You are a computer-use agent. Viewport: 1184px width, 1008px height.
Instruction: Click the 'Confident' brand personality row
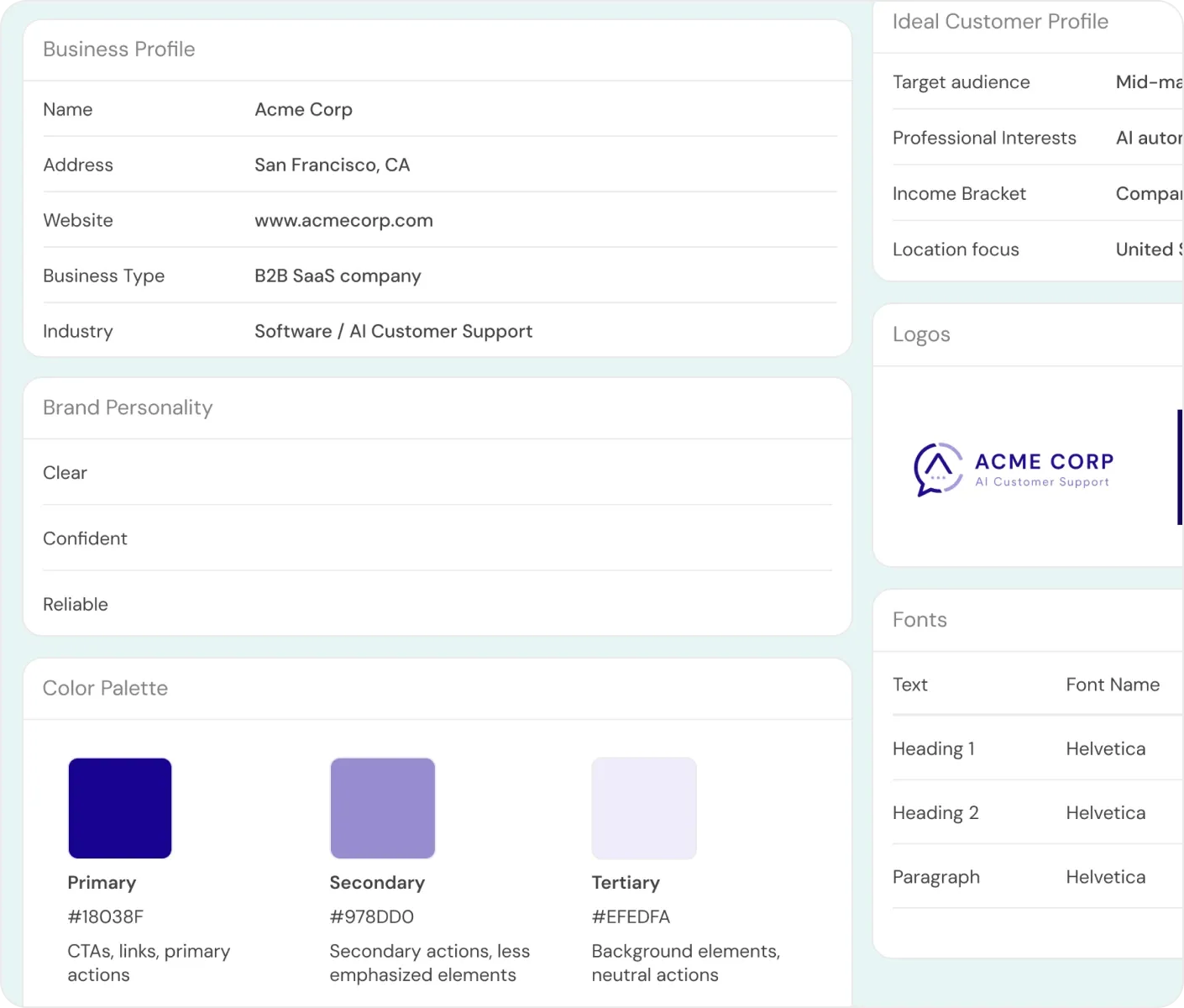(437, 538)
